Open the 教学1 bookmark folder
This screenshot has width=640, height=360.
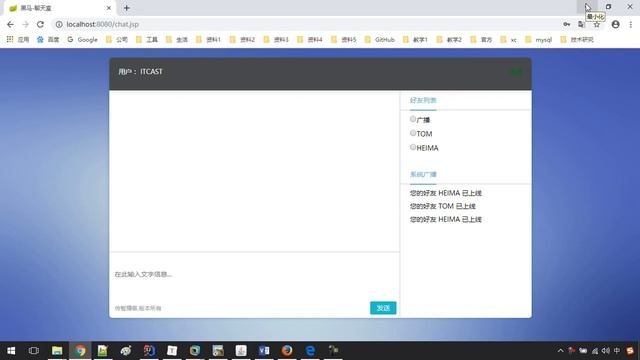(x=415, y=40)
